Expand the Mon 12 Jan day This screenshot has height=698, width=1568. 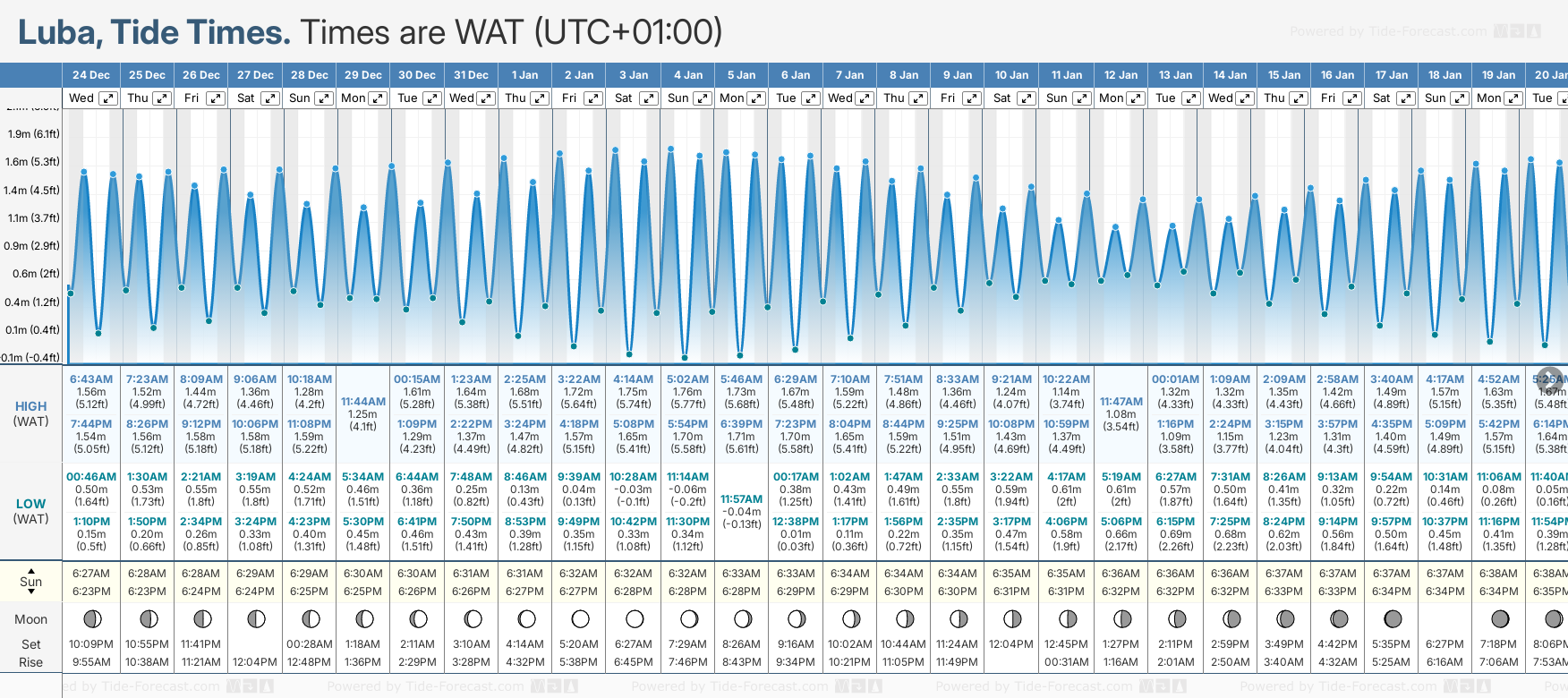[x=1135, y=98]
